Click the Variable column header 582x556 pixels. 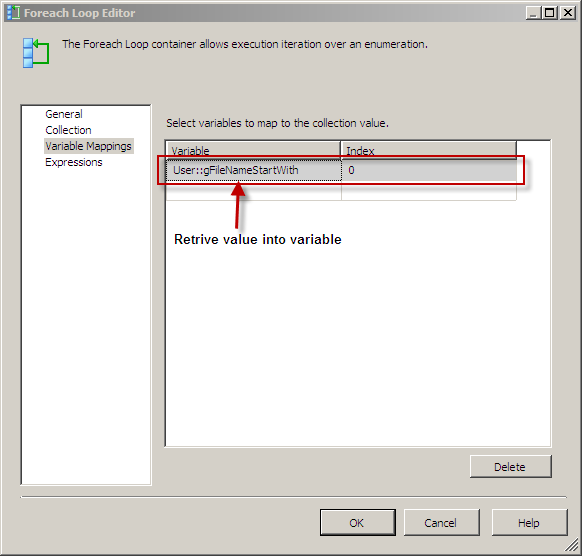[253, 150]
